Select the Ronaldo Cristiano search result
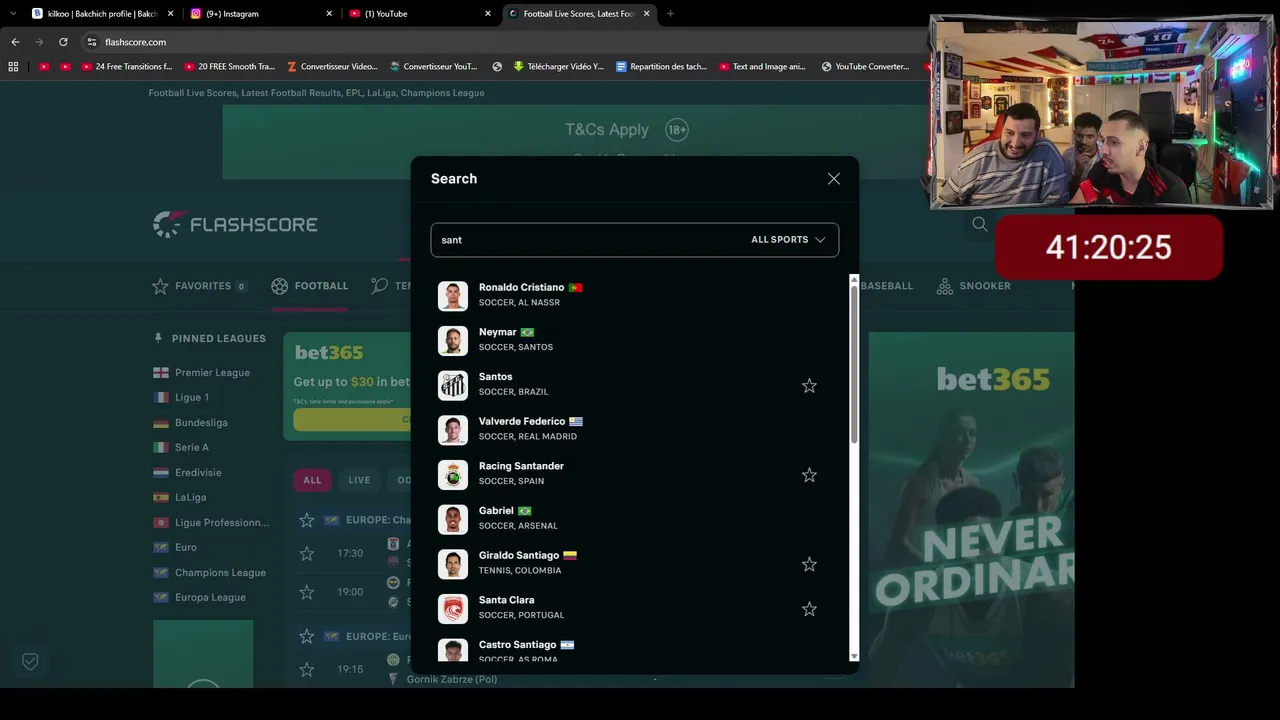 click(635, 296)
